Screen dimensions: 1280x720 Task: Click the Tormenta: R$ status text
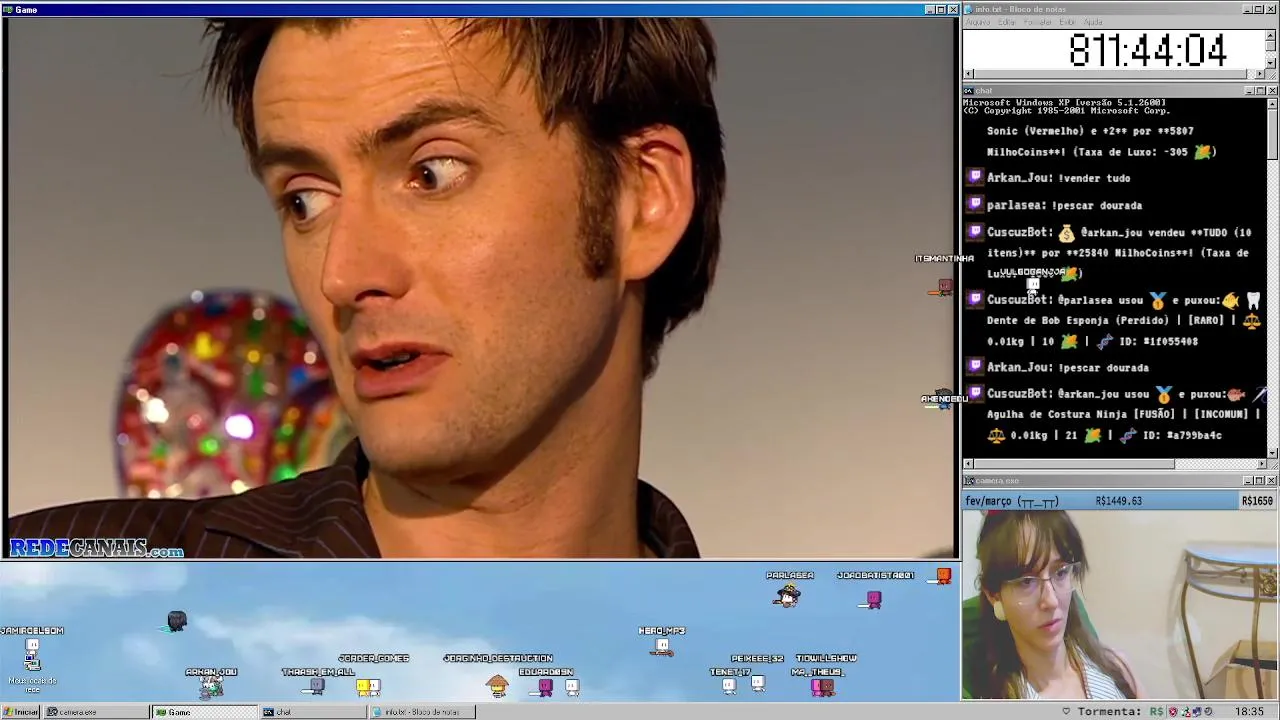(x=1120, y=712)
